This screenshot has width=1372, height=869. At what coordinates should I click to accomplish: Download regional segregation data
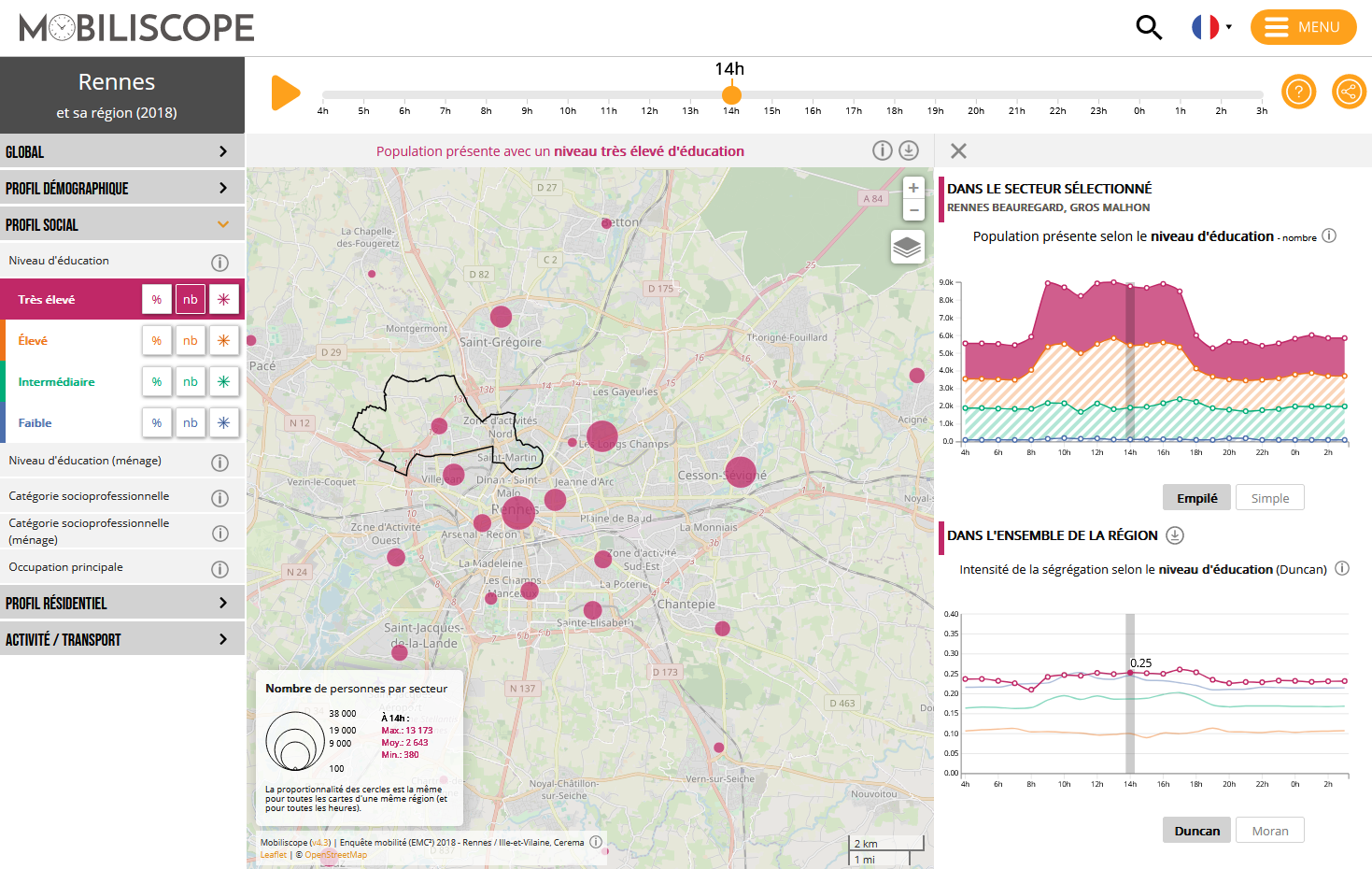point(1175,535)
